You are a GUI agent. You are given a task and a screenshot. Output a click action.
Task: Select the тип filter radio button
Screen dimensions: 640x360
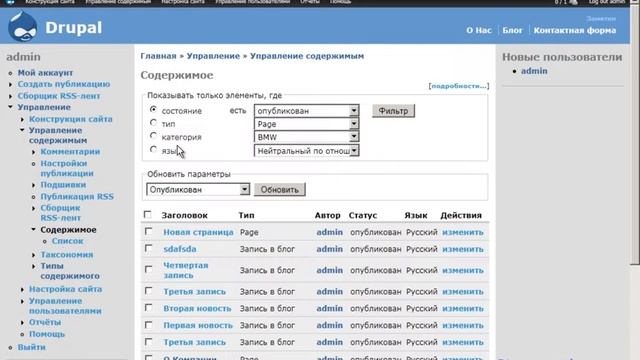[153, 122]
